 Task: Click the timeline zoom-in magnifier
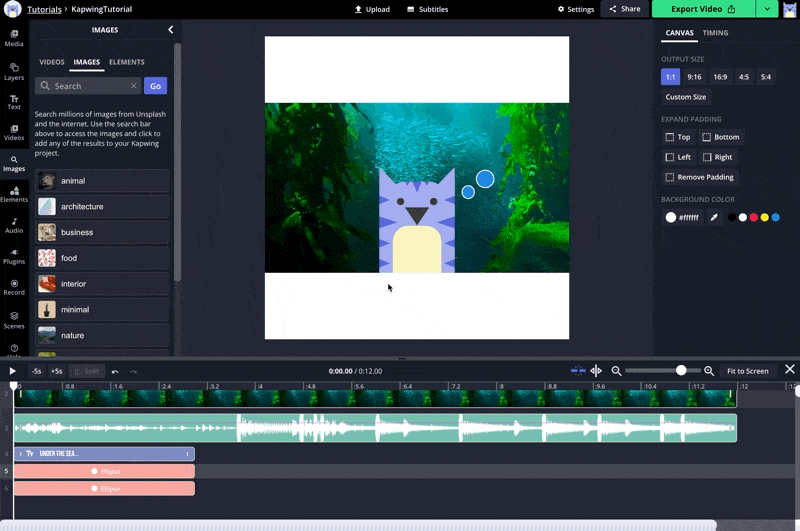(709, 371)
